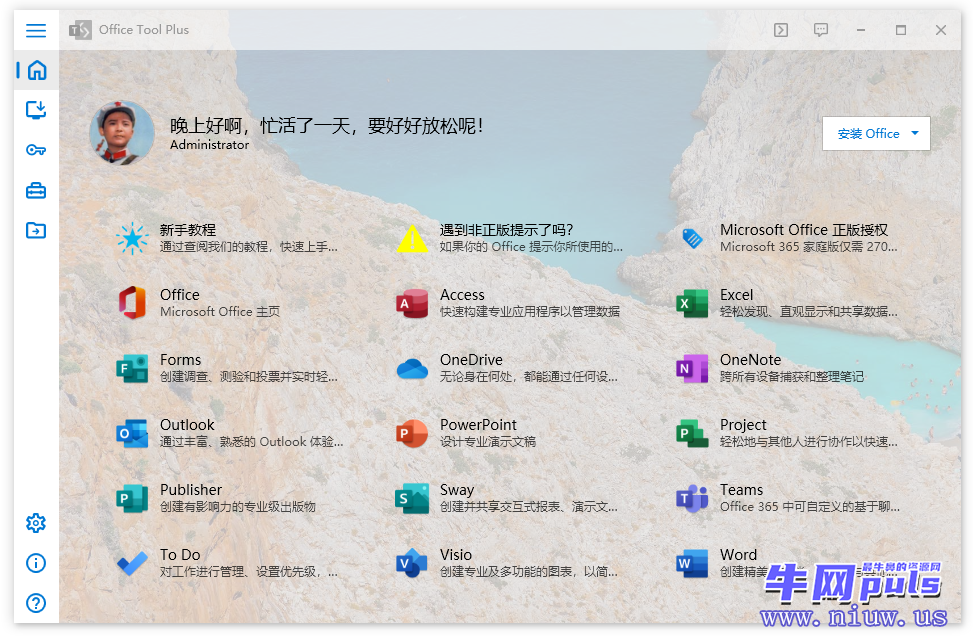The height and width of the screenshot is (636, 973).
Task: Open the To Do checkmark icon
Action: (132, 563)
